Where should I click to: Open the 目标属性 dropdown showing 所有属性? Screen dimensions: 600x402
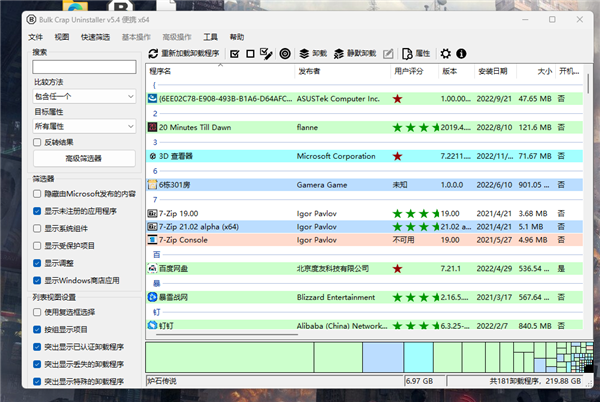[x=84, y=126]
